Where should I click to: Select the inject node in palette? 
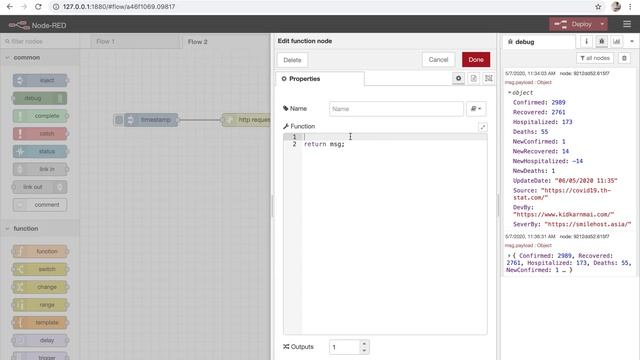[x=40, y=80]
